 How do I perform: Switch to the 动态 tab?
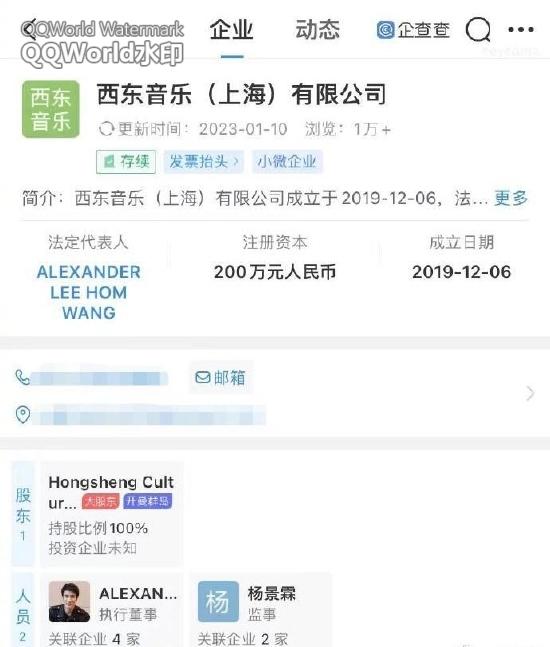coord(317,30)
